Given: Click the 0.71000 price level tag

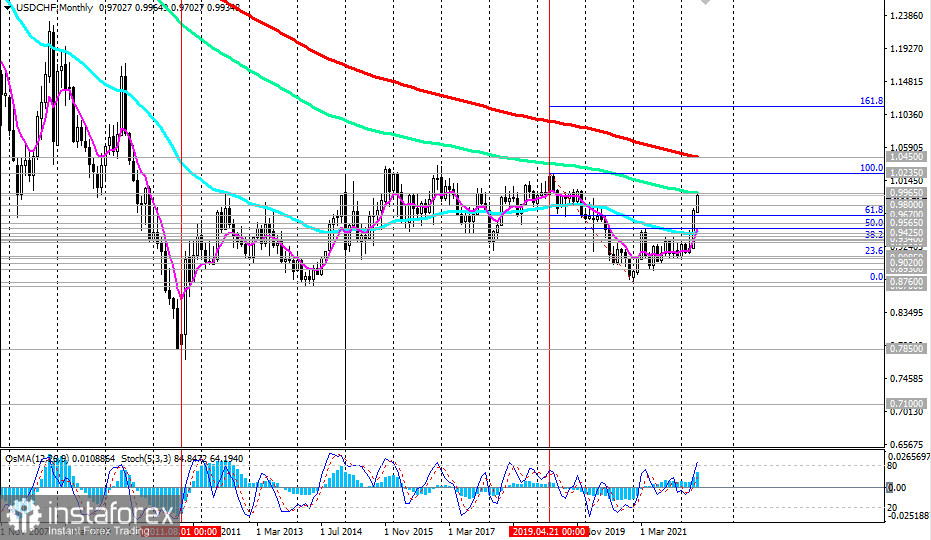Looking at the screenshot, I should pos(907,404).
